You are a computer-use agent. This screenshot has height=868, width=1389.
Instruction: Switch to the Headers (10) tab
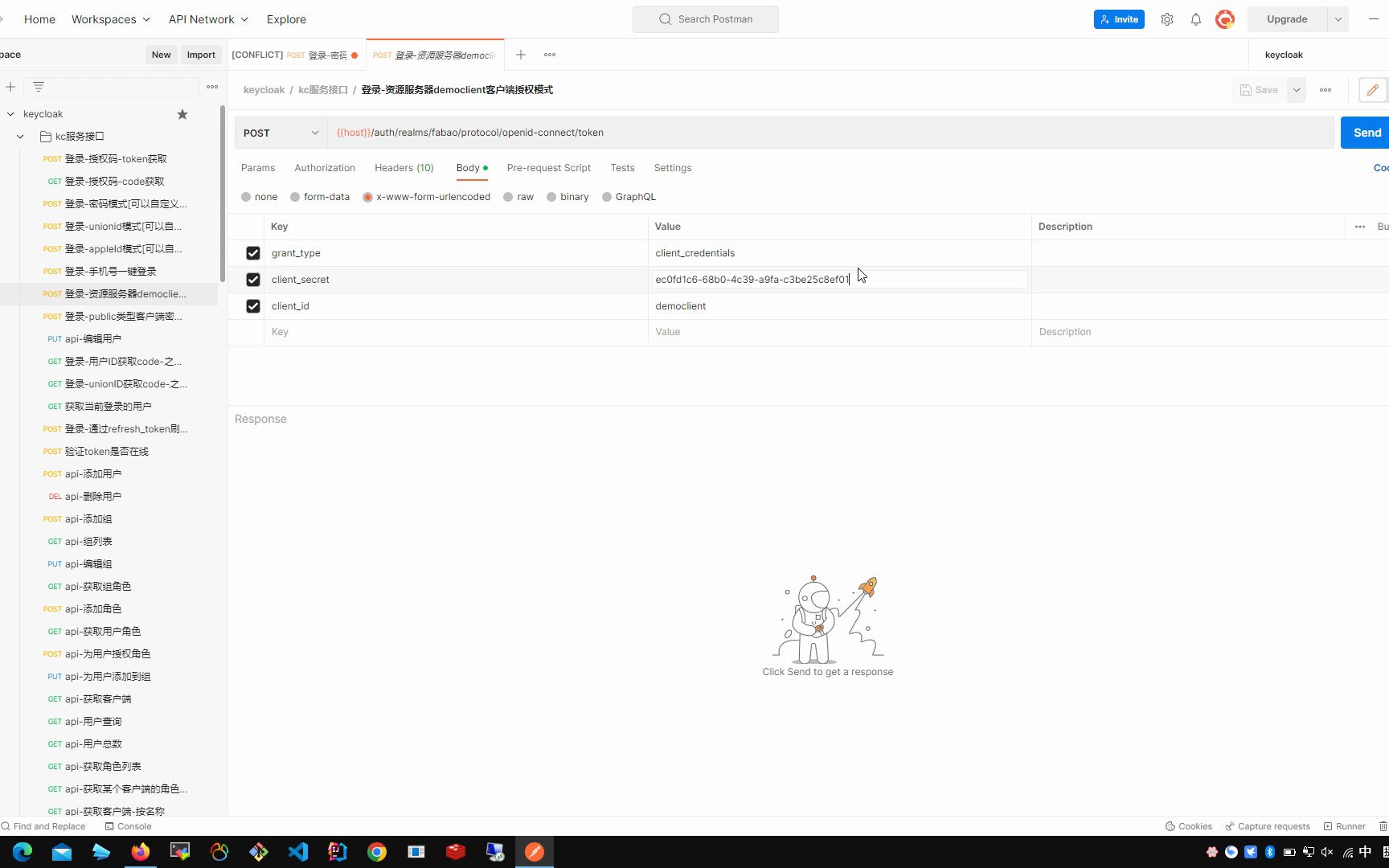(404, 168)
